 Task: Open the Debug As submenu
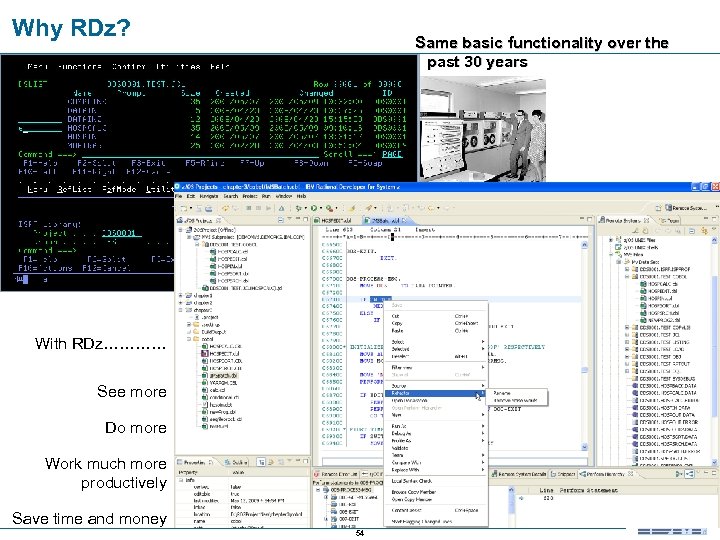click(435, 433)
